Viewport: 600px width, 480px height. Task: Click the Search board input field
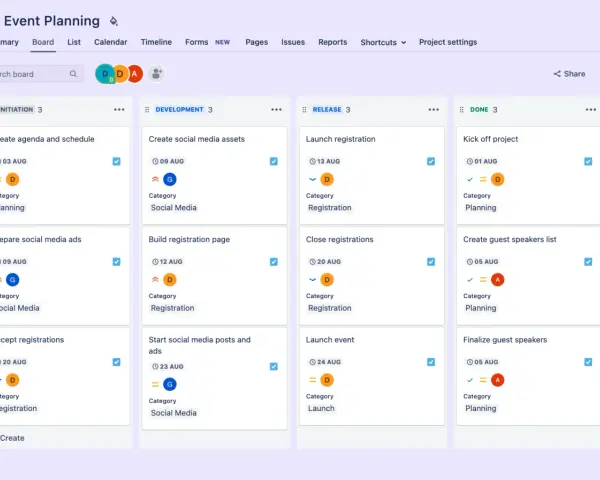click(40, 73)
